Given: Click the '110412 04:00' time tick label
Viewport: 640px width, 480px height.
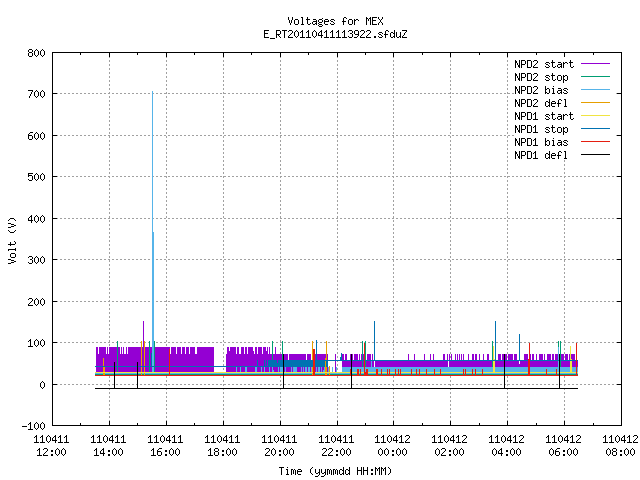Looking at the screenshot, I should tap(507, 446).
